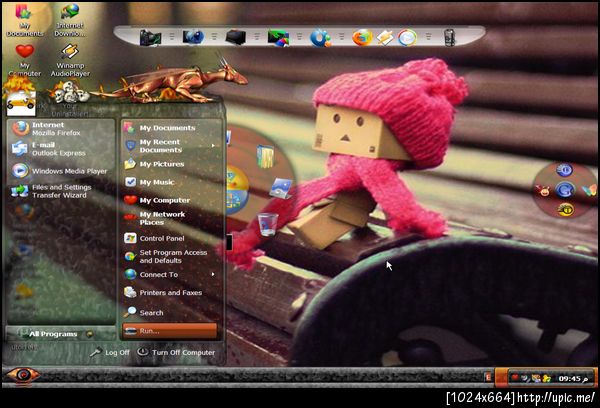600x408 pixels.
Task: Click the picture frame icon beside start menu
Action: (281, 188)
